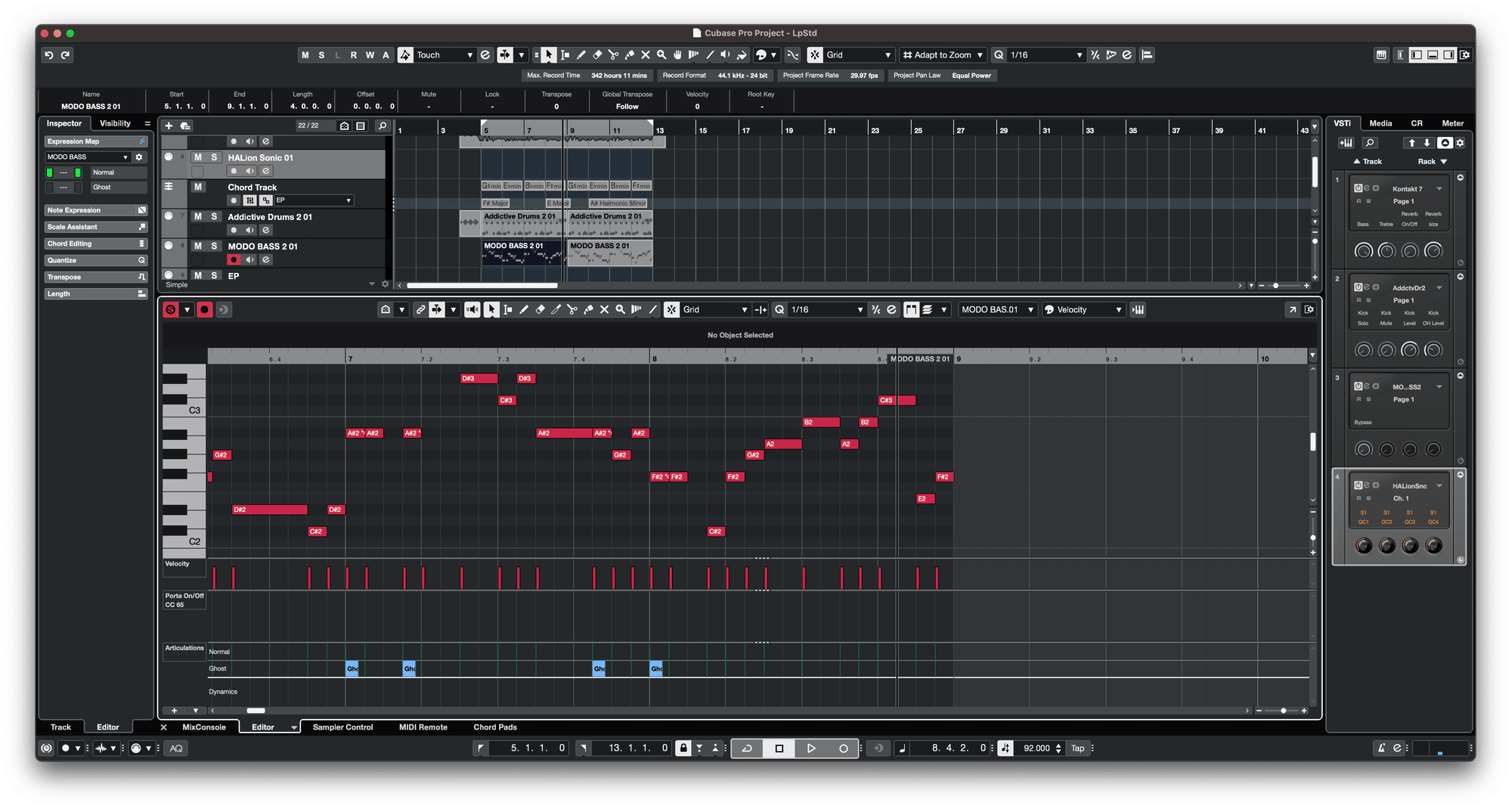Viewport: 1512px width, 809px height.
Task: Activate the Split (scissors) tool
Action: 614,54
